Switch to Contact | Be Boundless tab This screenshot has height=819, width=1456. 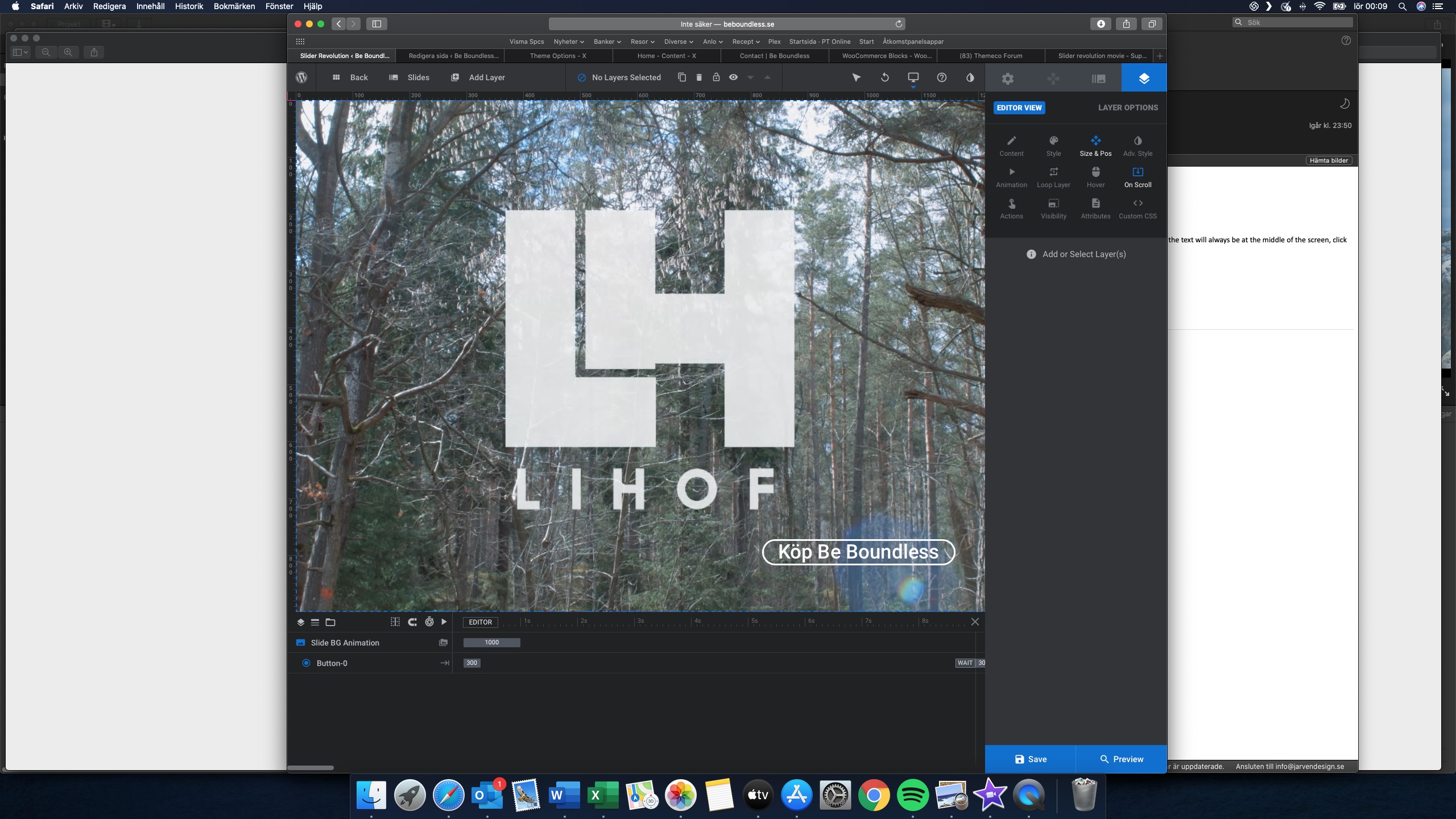pyautogui.click(x=774, y=56)
